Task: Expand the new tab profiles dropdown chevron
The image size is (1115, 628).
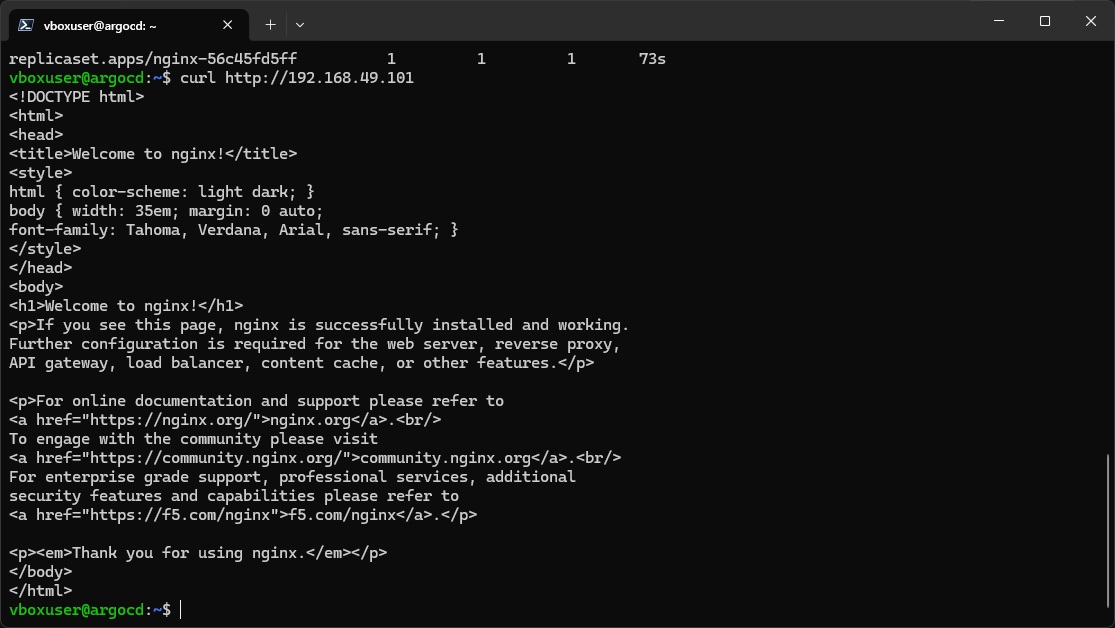Action: click(x=299, y=25)
